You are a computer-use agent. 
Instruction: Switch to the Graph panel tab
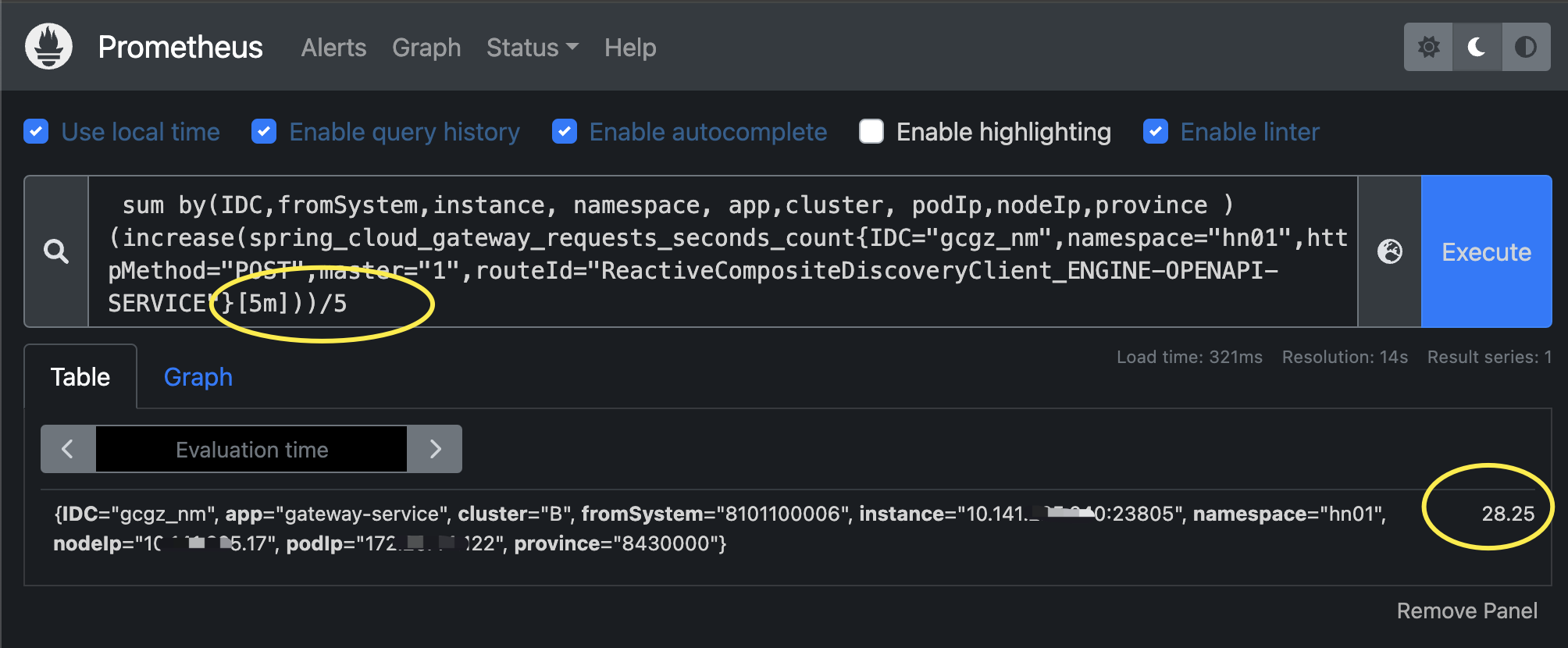[x=198, y=377]
